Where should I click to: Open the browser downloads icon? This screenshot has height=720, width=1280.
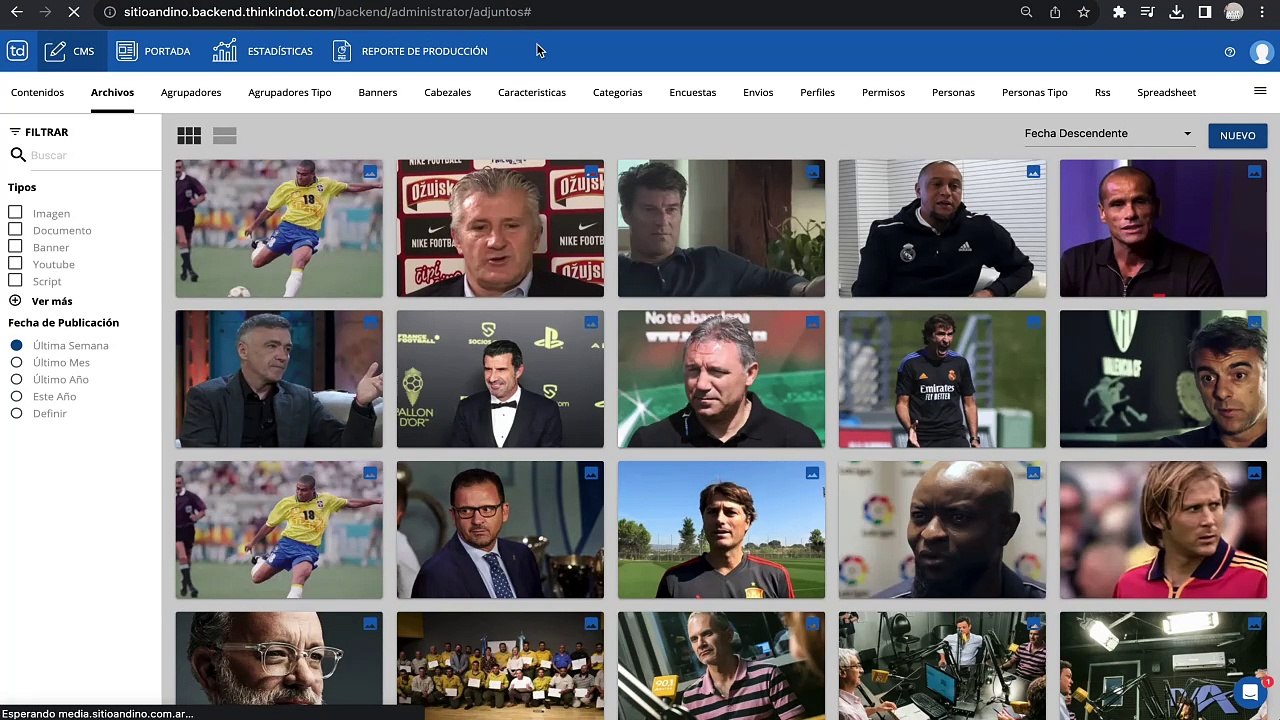(x=1177, y=12)
